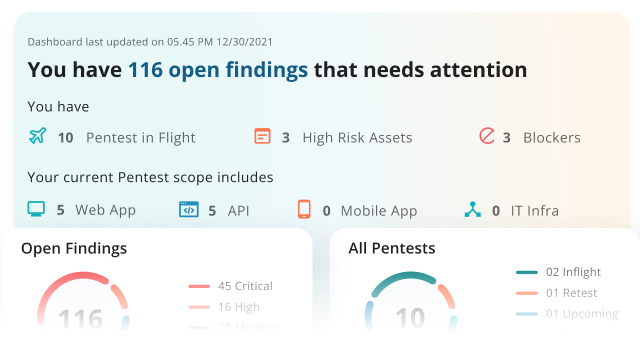The height and width of the screenshot is (364, 640).
Task: Click the 02 Inflight legend item
Action: coord(558,272)
